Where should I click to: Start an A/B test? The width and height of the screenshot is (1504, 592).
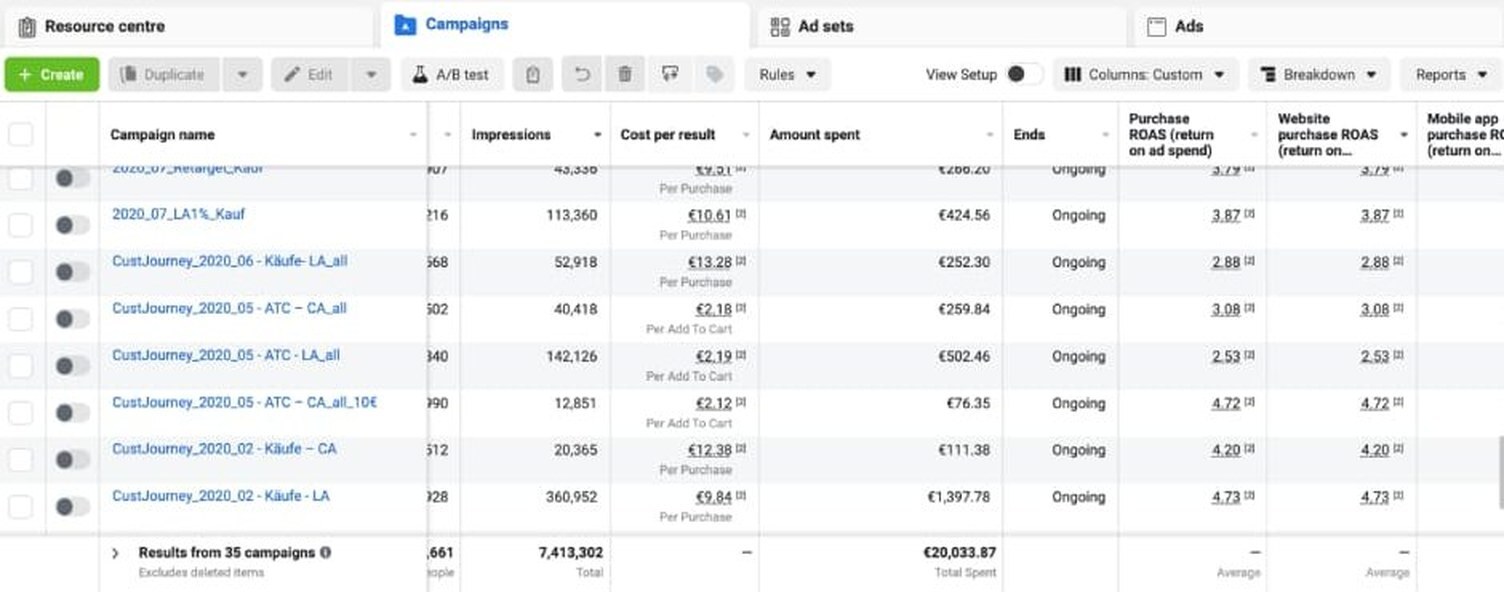click(452, 75)
